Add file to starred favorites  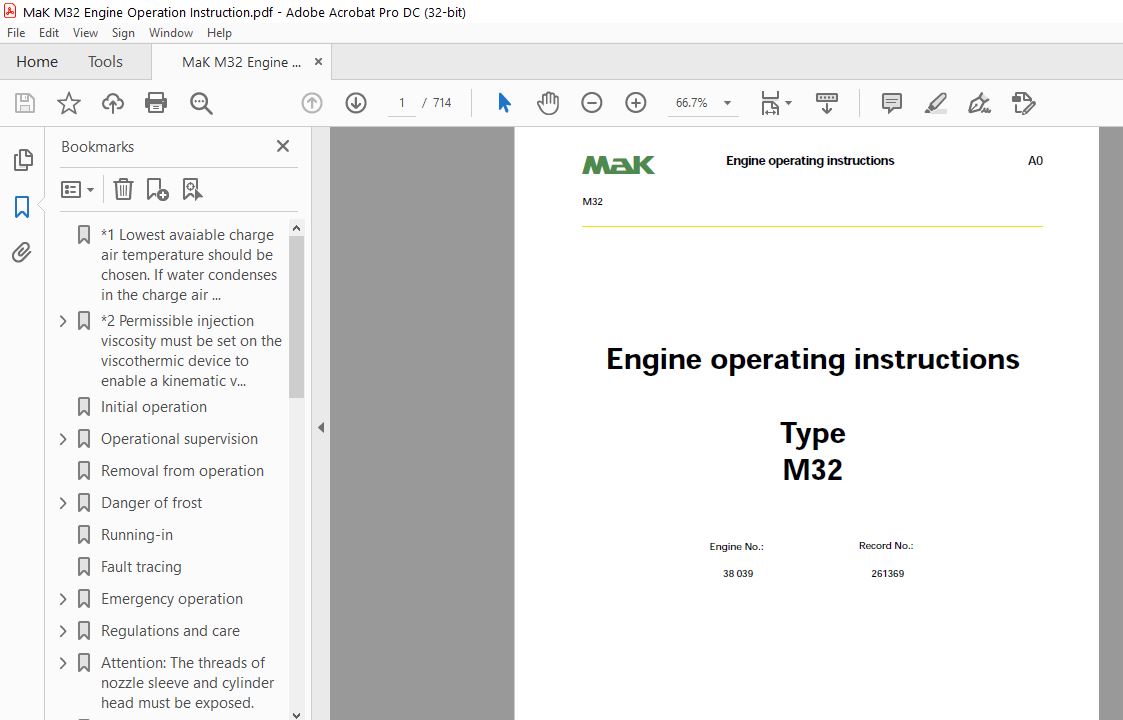click(x=69, y=103)
